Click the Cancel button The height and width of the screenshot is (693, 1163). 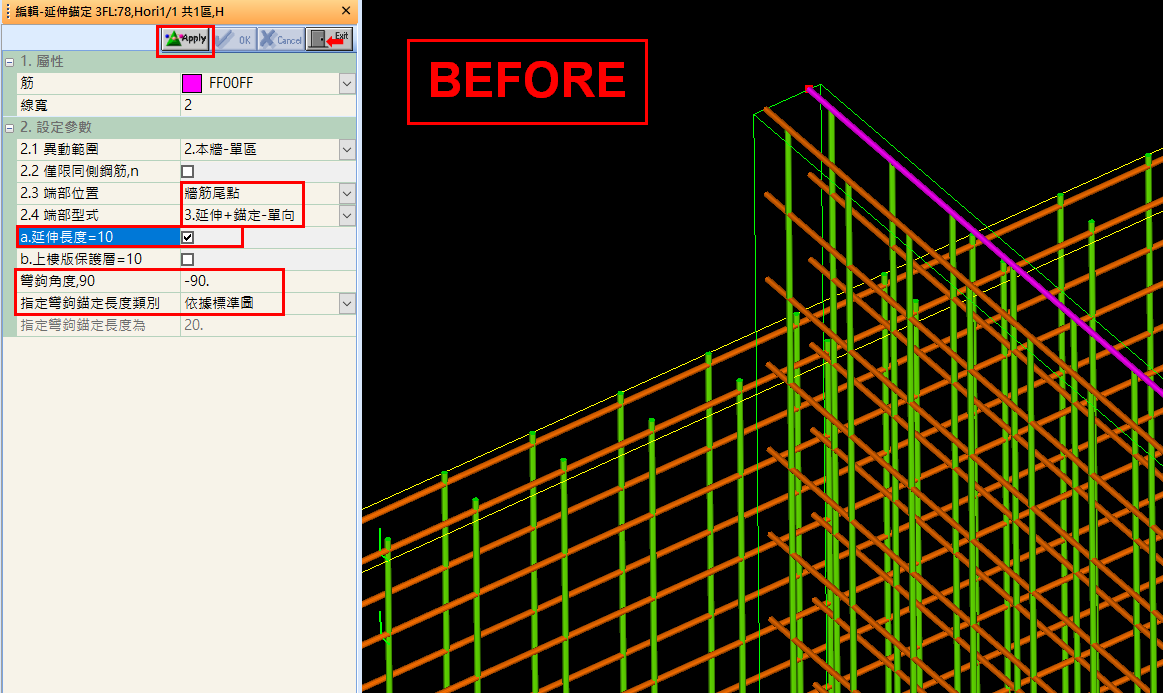pos(281,39)
